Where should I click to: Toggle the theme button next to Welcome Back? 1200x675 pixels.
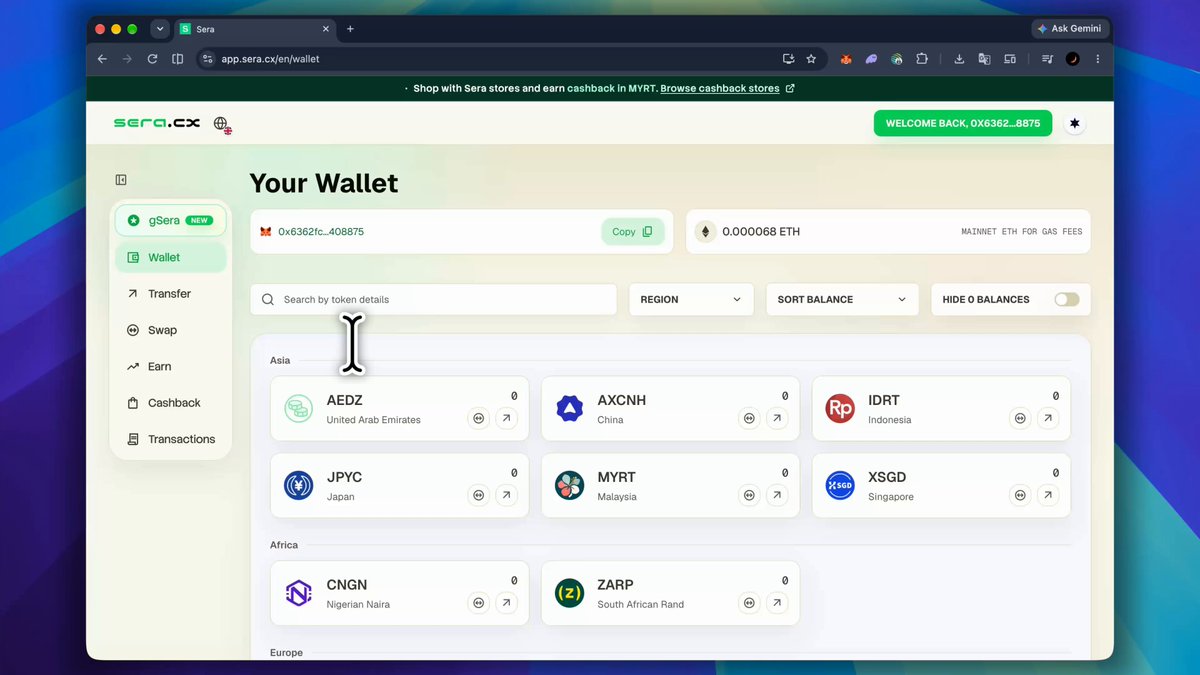point(1074,123)
